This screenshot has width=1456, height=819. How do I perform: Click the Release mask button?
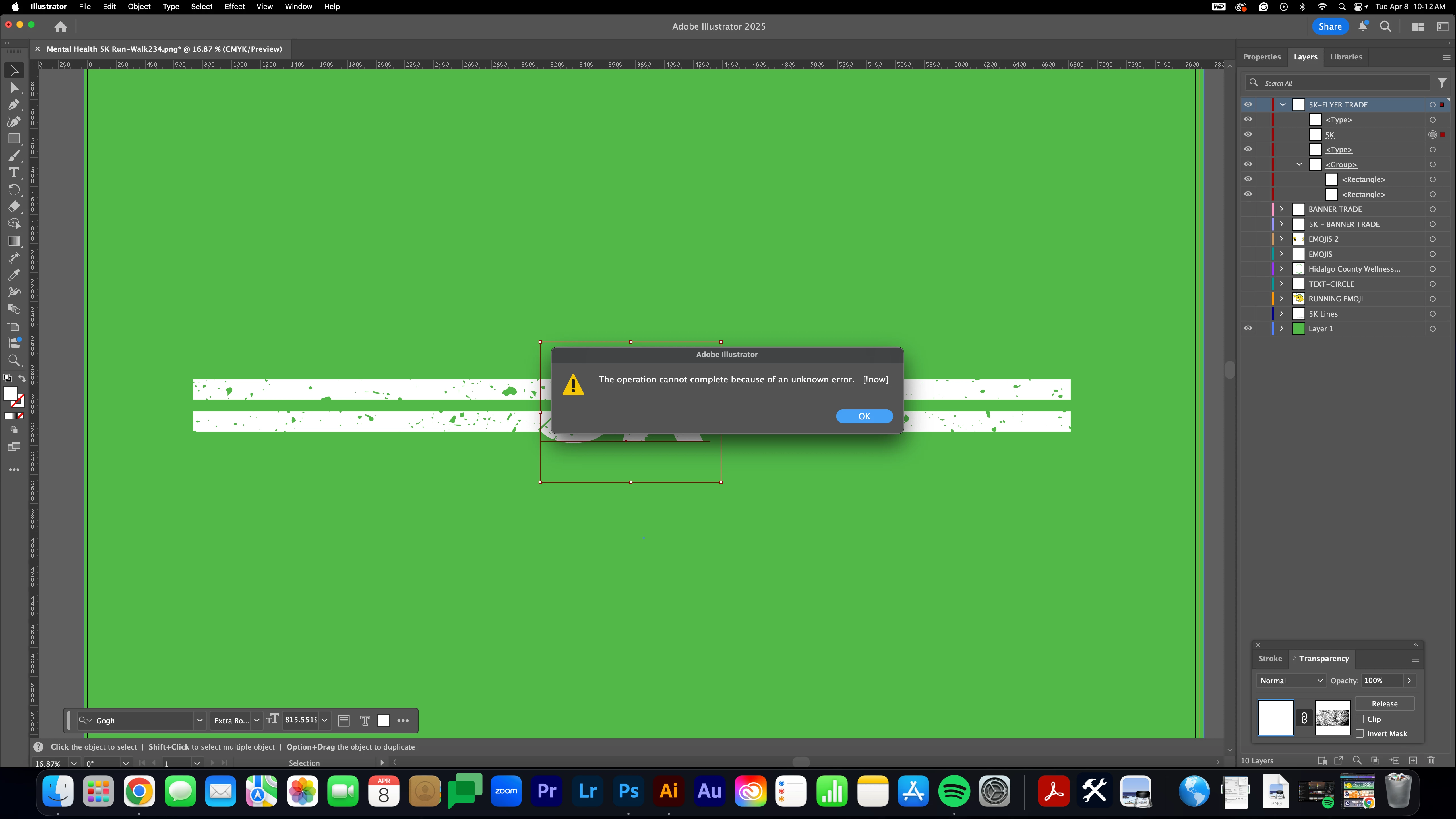1384,704
